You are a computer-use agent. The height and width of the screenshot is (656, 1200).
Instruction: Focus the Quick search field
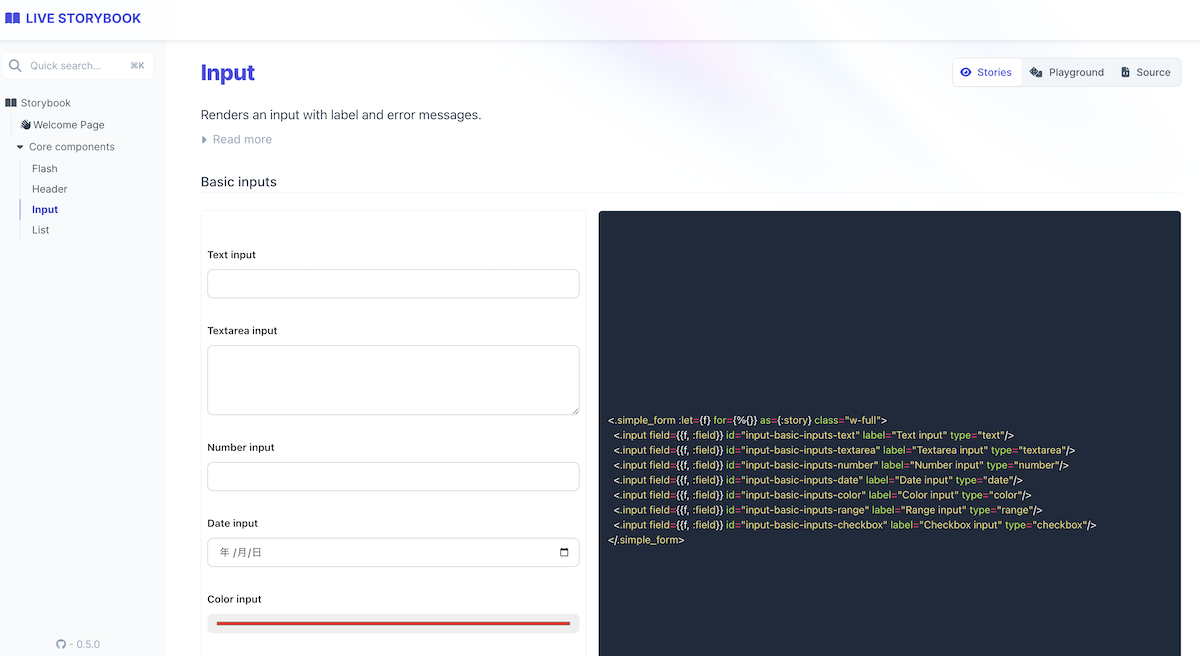coord(78,66)
